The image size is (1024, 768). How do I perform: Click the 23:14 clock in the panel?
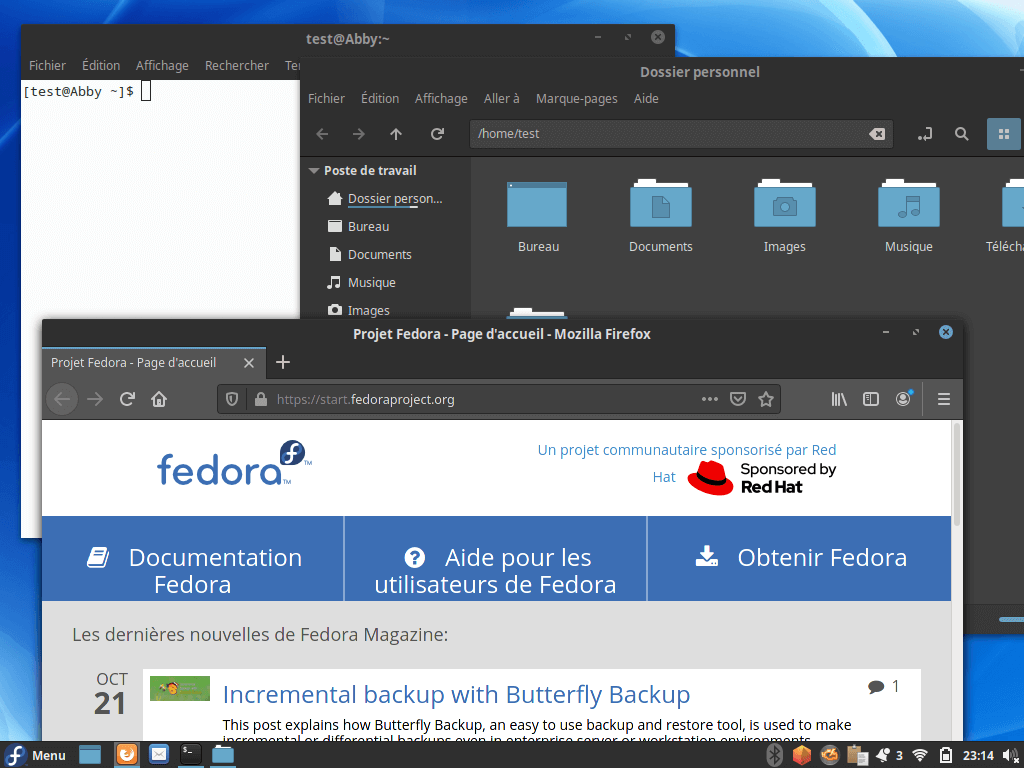978,756
